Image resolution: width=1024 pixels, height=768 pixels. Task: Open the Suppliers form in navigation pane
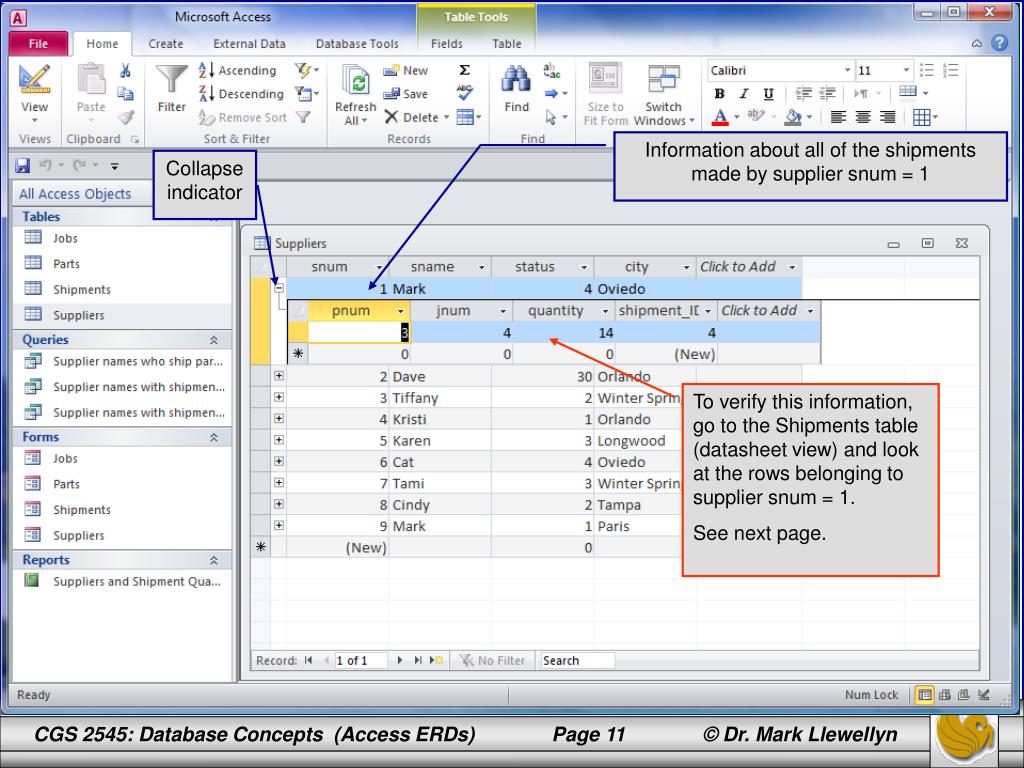[x=63, y=536]
